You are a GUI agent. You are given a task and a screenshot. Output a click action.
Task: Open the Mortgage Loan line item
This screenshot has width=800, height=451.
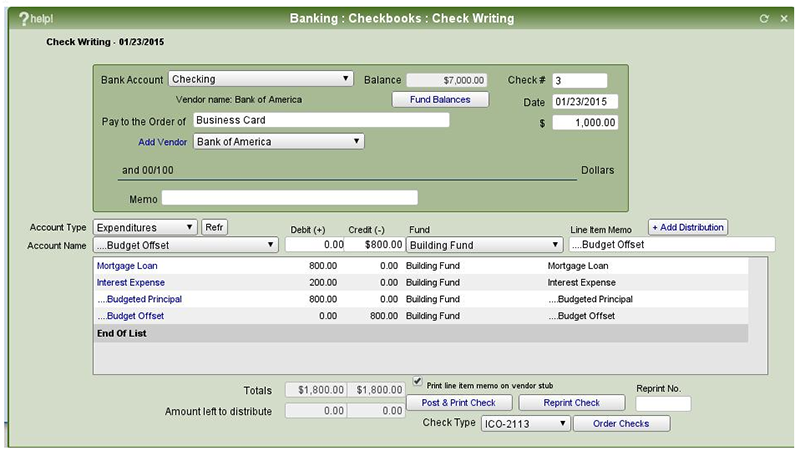[127, 266]
